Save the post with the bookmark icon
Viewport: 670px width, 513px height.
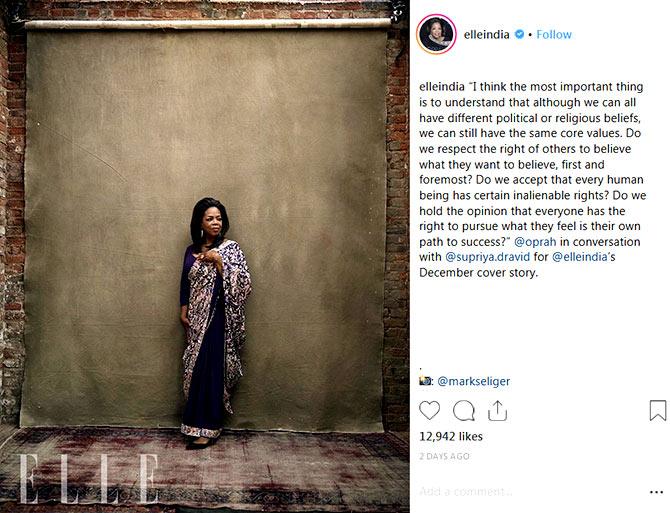point(658,410)
